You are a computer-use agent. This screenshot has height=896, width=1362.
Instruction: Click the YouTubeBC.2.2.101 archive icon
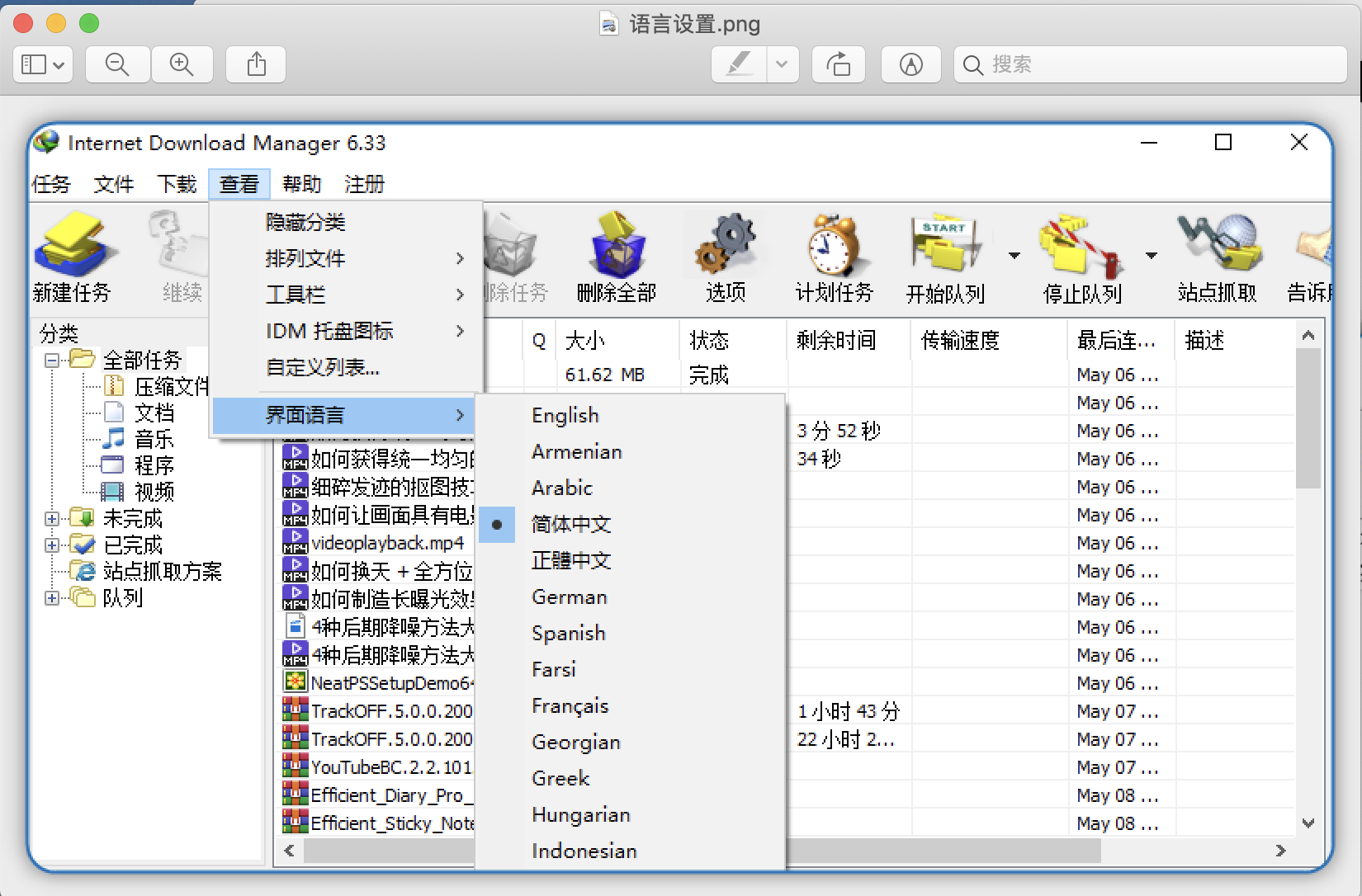(295, 766)
